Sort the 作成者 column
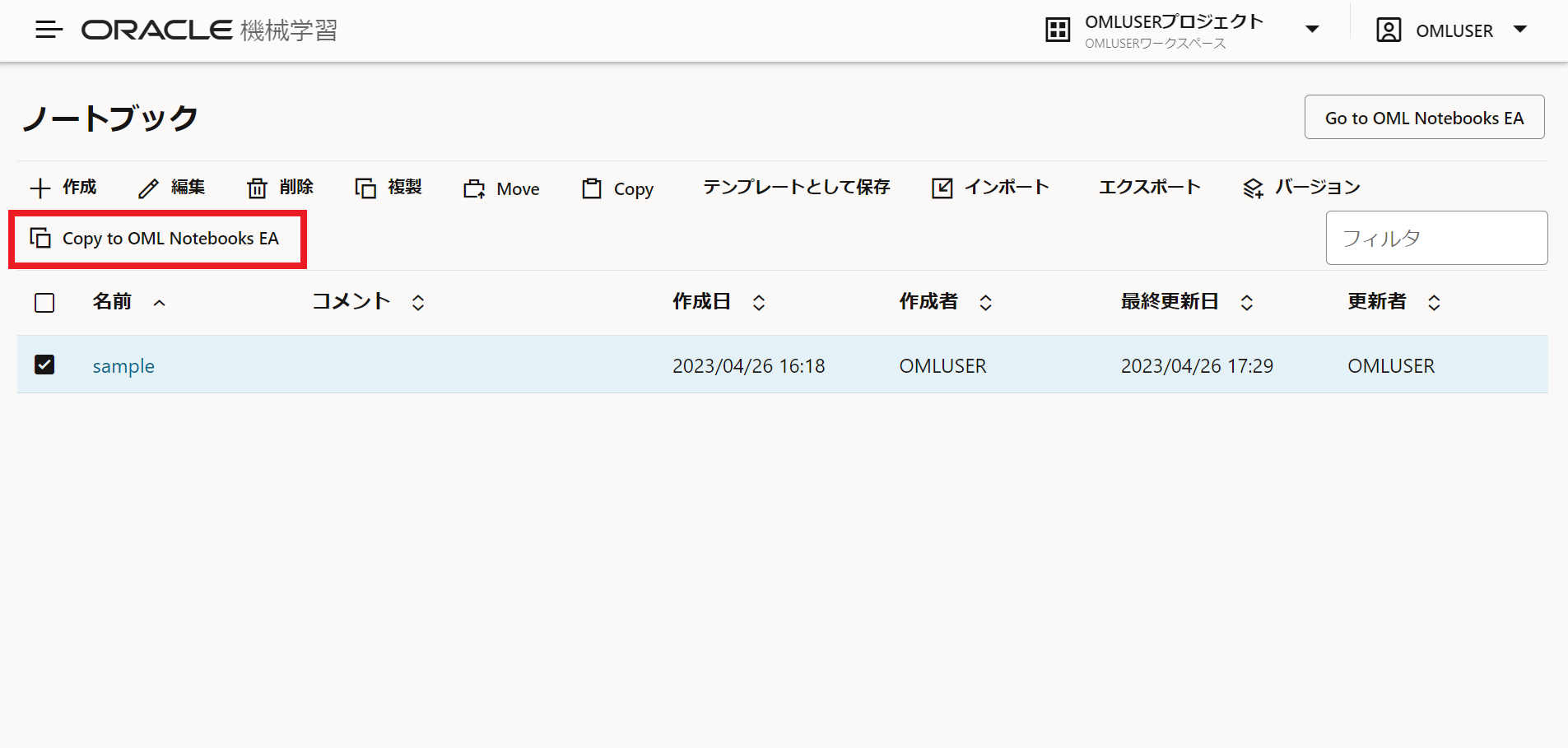 985,303
